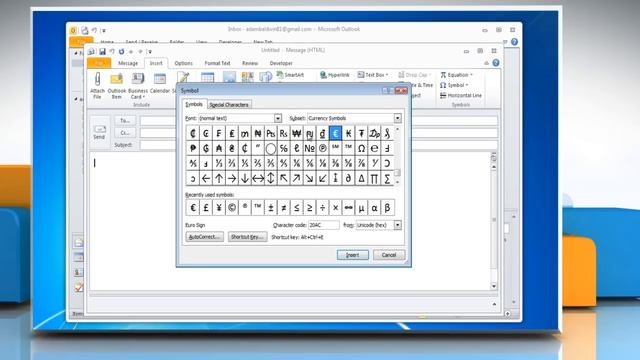Open Tasks in Outlook navigation pane

pos(79,287)
